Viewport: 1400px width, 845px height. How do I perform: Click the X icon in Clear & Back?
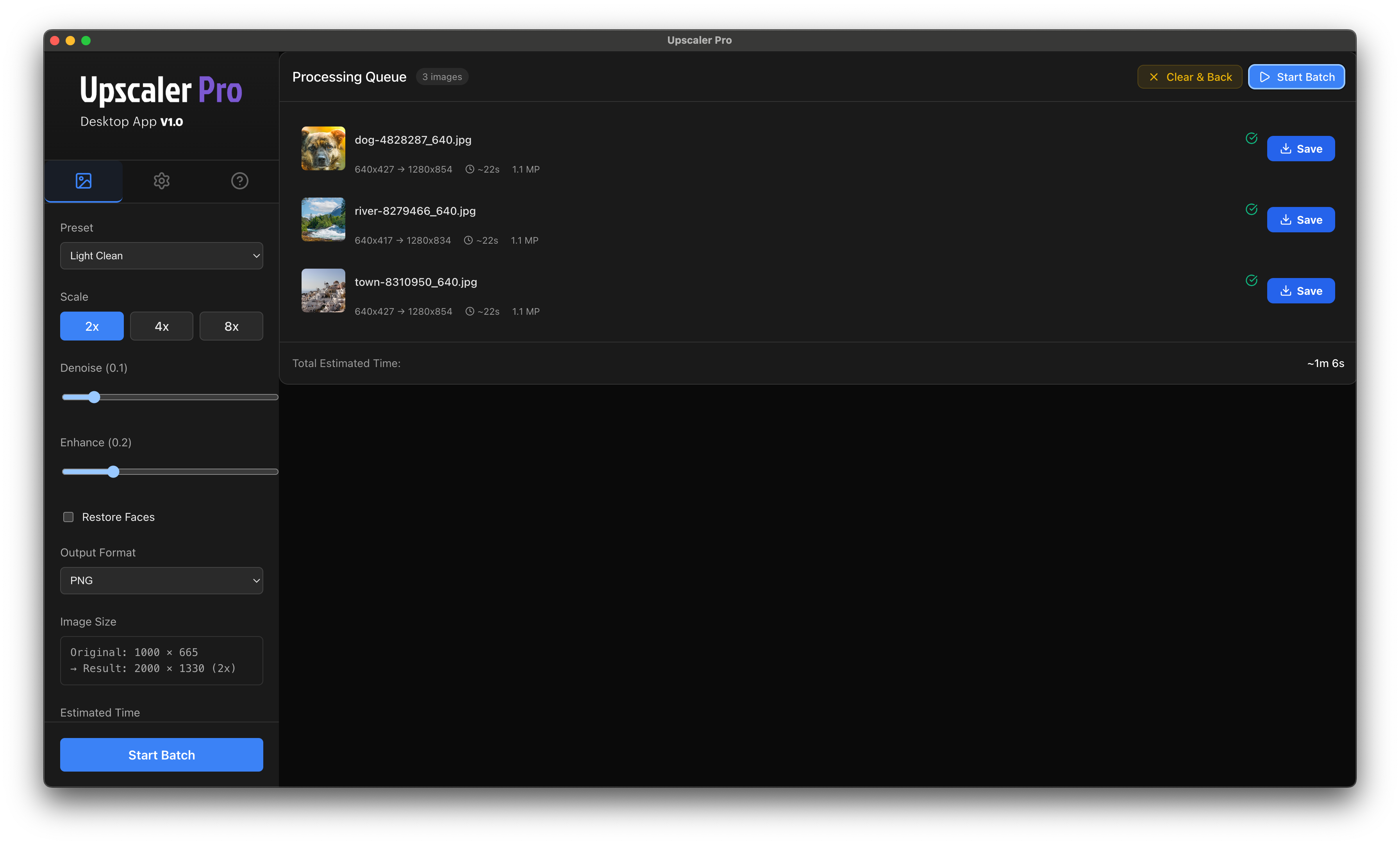coord(1154,77)
